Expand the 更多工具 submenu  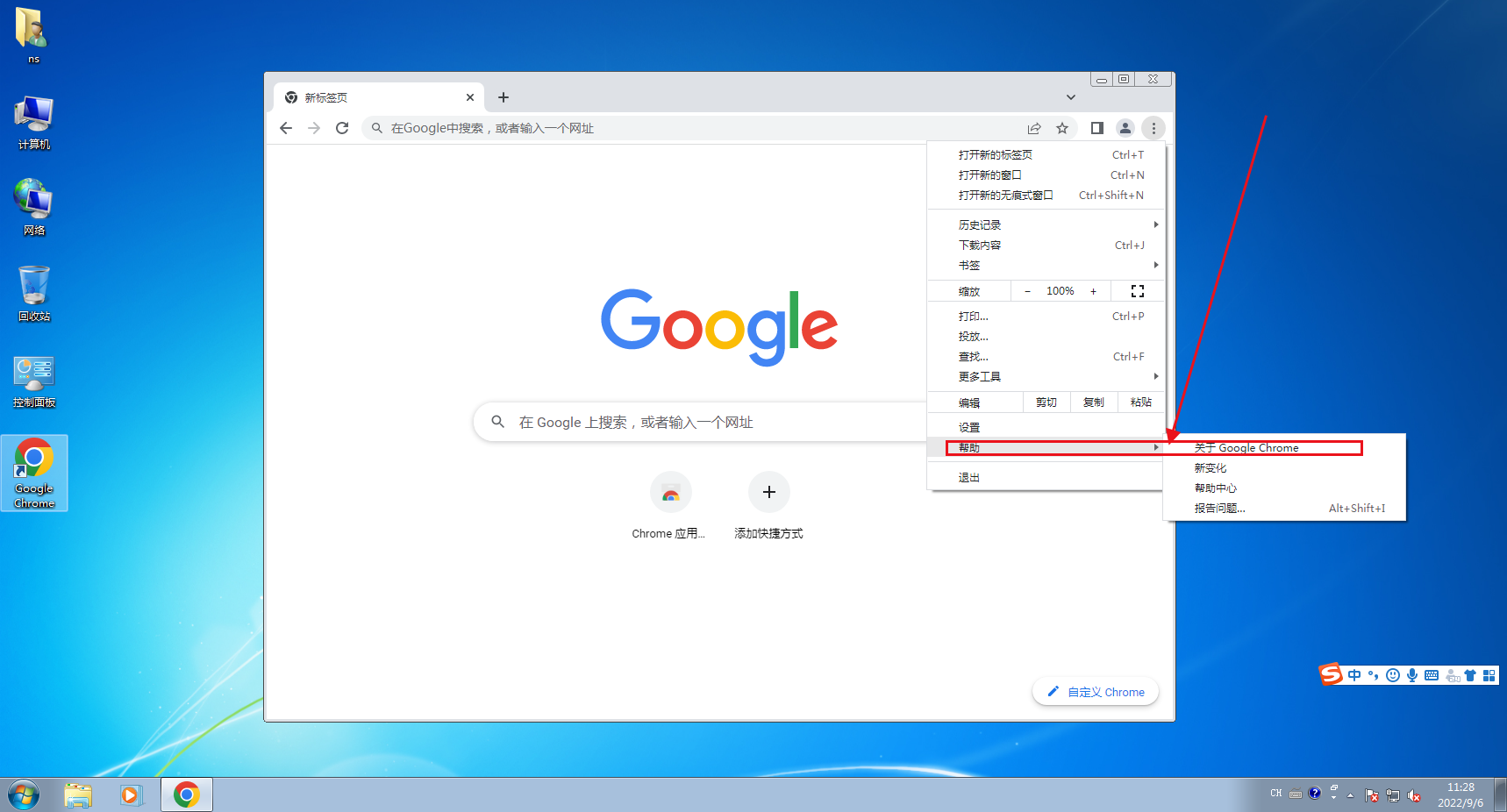tap(1046, 377)
